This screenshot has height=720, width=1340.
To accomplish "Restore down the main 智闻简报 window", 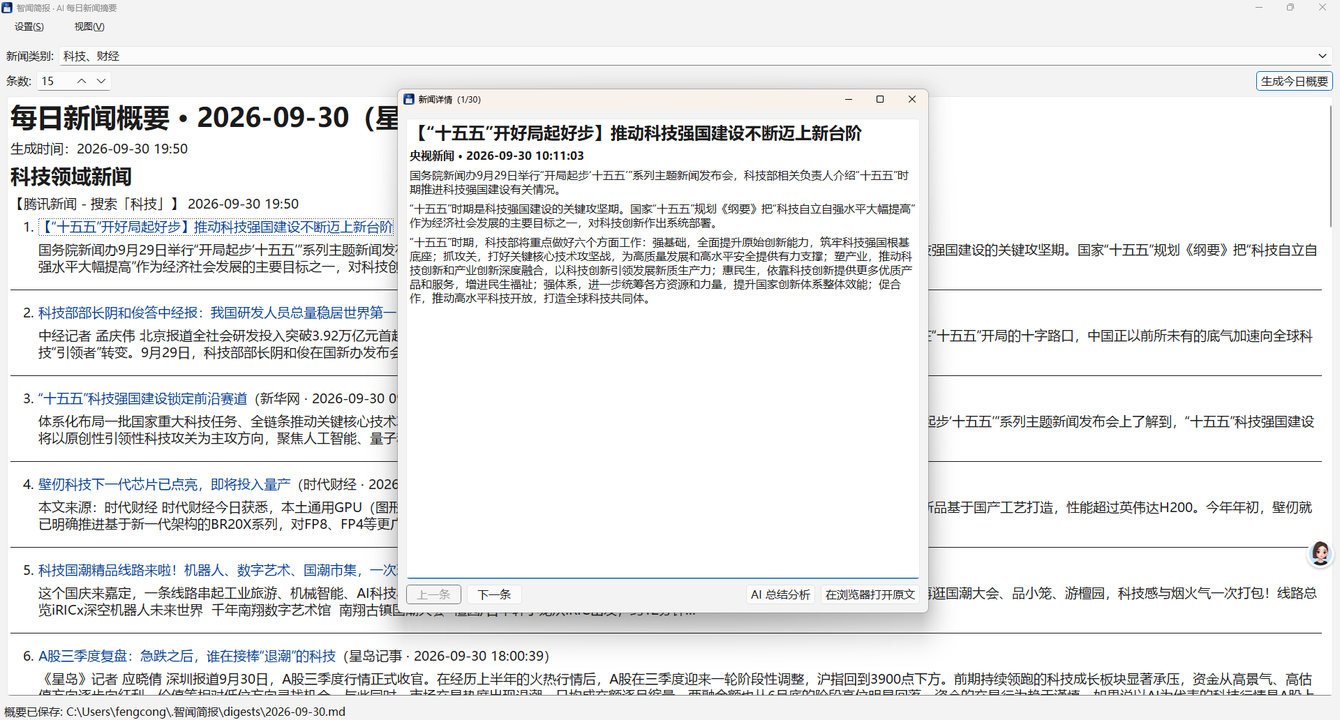I will (1290, 7).
